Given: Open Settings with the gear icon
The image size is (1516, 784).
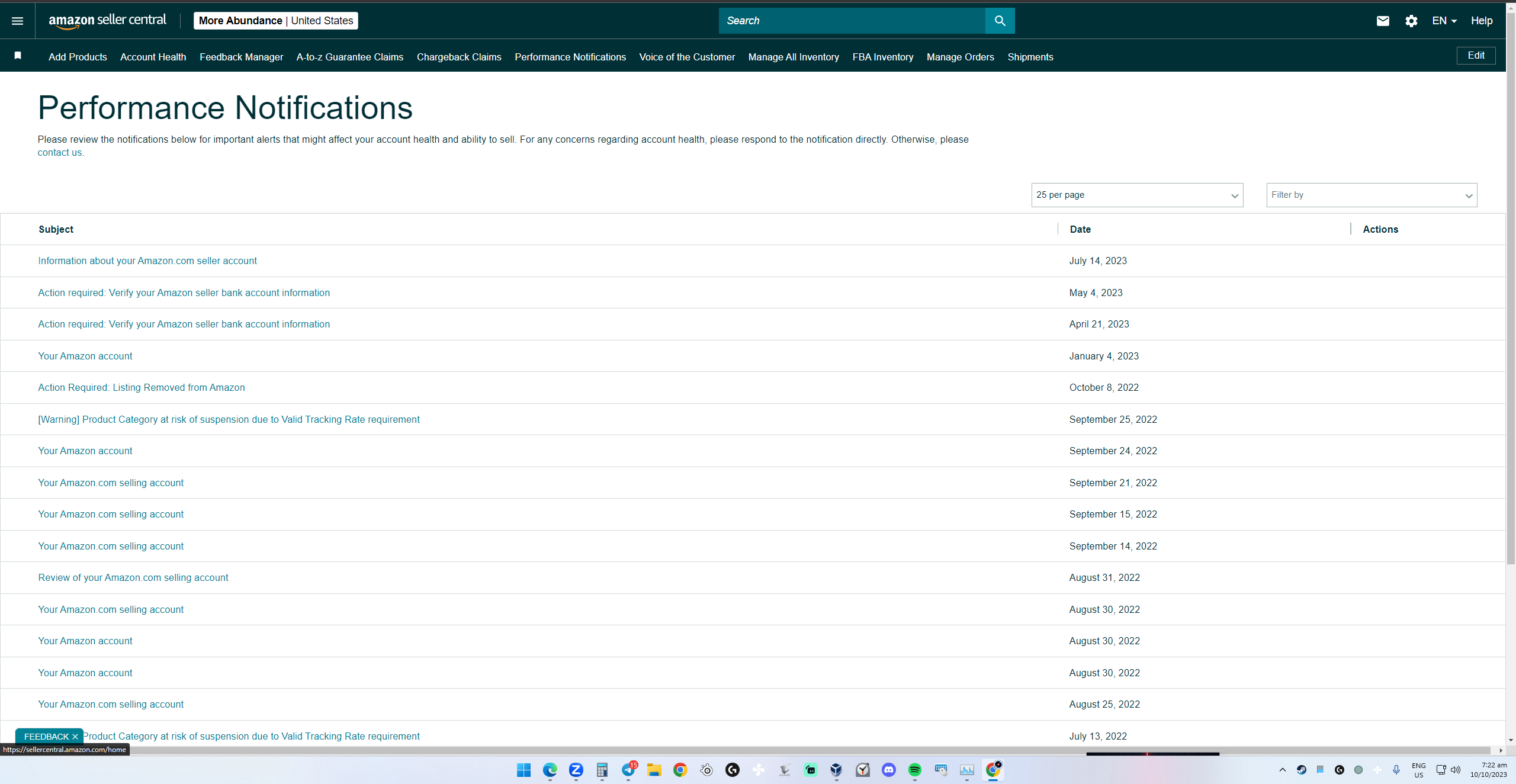Looking at the screenshot, I should tap(1411, 21).
